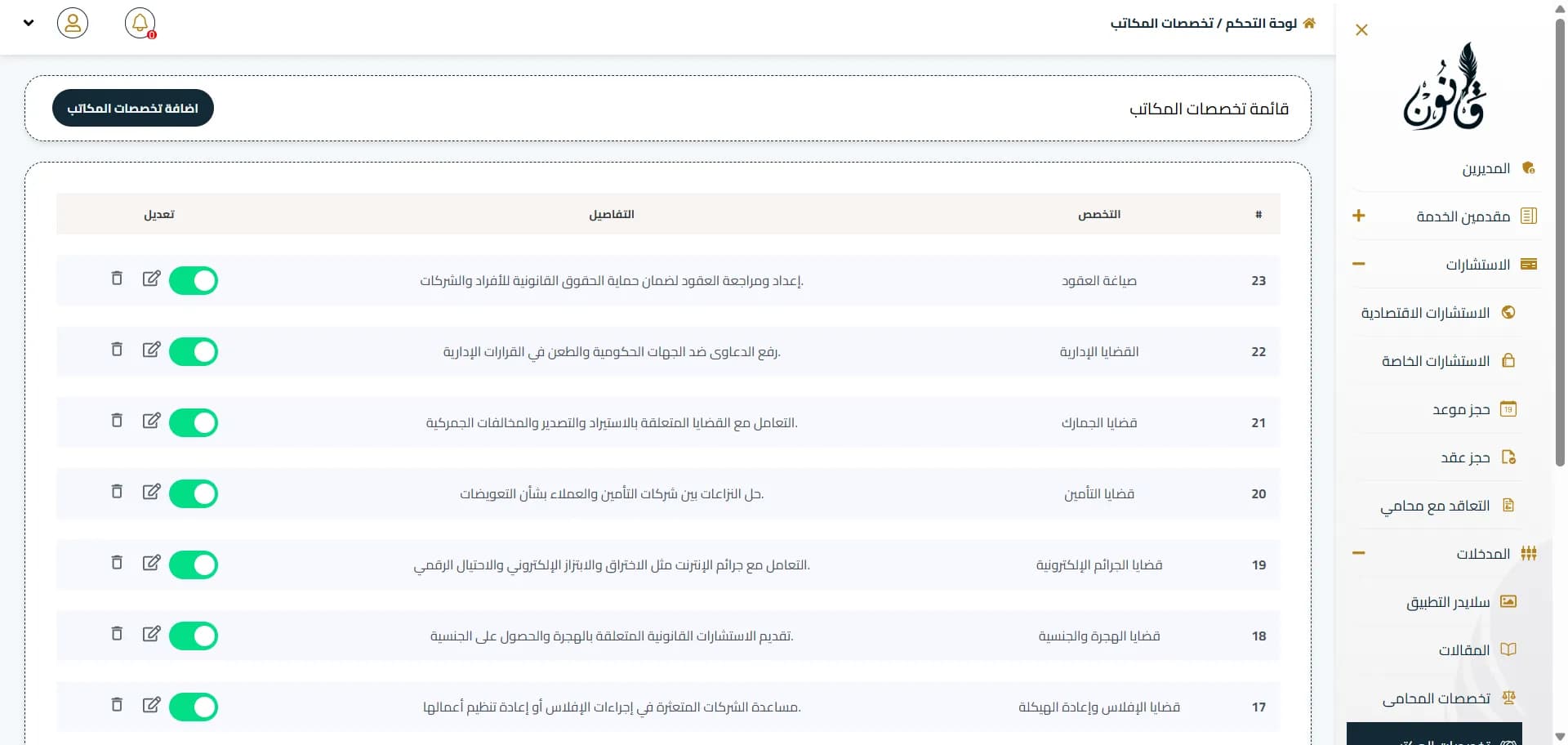
Task: Click scrollbar down arrow at bottom
Action: (1560, 736)
